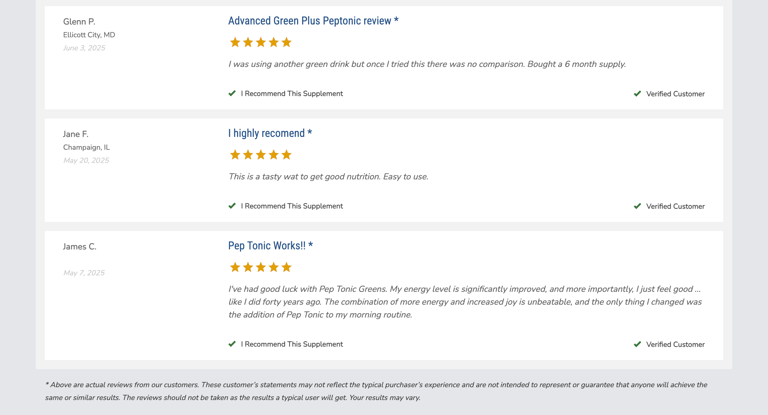Click the five-star rating in Glenn P.'s review
Image resolution: width=768 pixels, height=415 pixels.
point(261,42)
